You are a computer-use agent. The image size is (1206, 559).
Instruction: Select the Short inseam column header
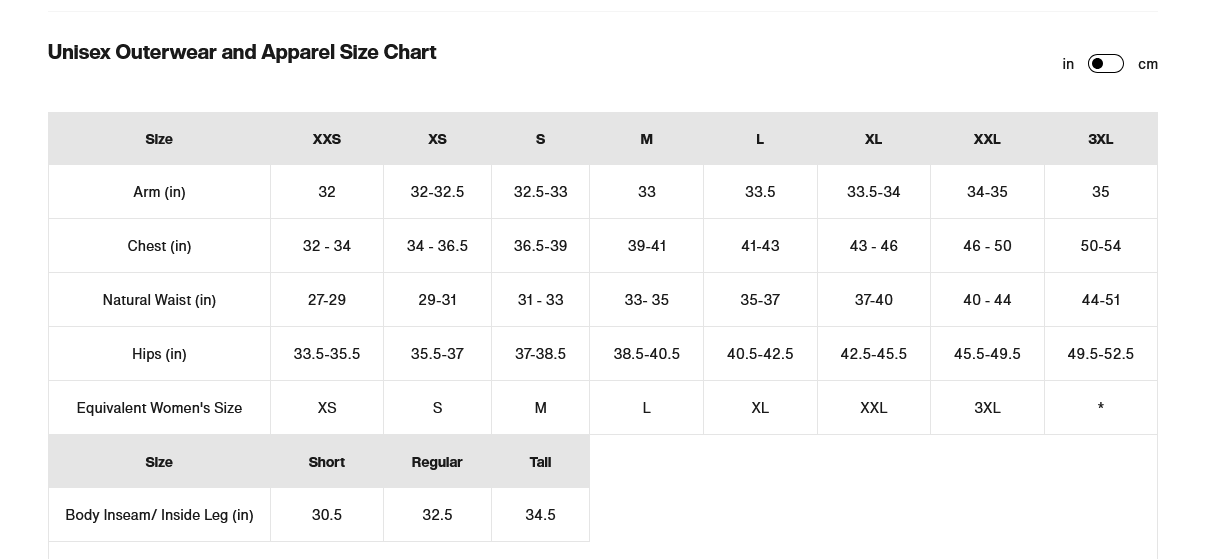point(327,462)
